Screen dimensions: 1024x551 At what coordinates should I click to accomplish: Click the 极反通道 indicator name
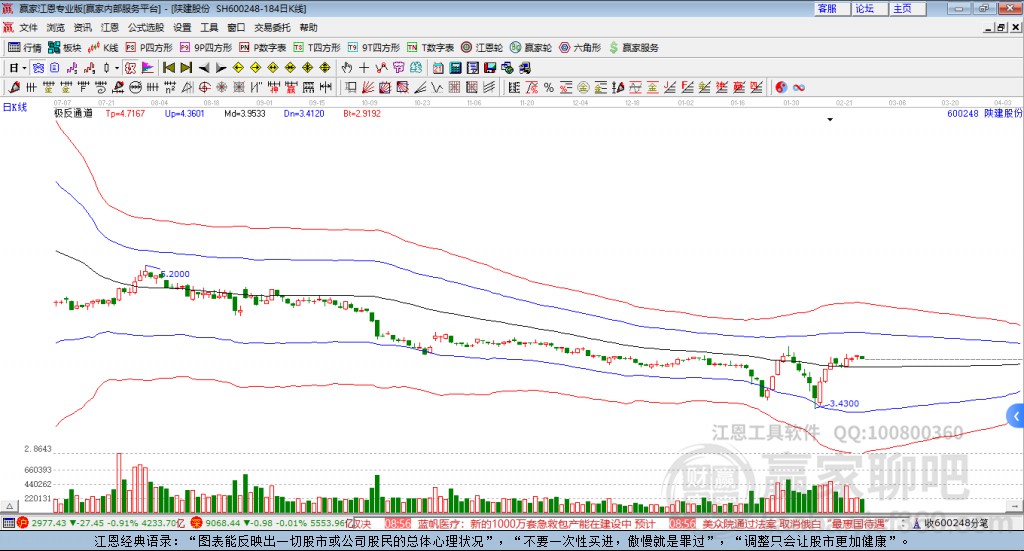(x=73, y=114)
